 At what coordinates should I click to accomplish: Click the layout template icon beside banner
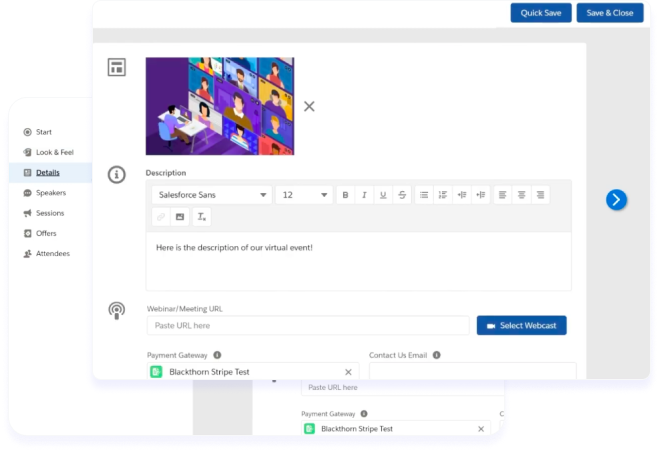[x=116, y=67]
